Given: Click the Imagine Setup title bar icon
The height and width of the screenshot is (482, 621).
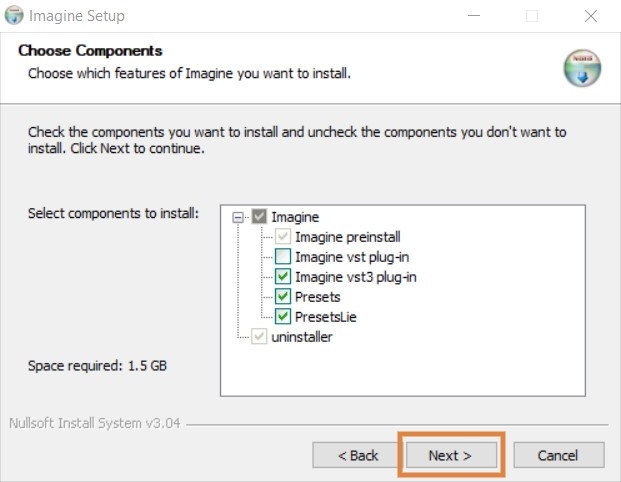Looking at the screenshot, I should [14, 16].
